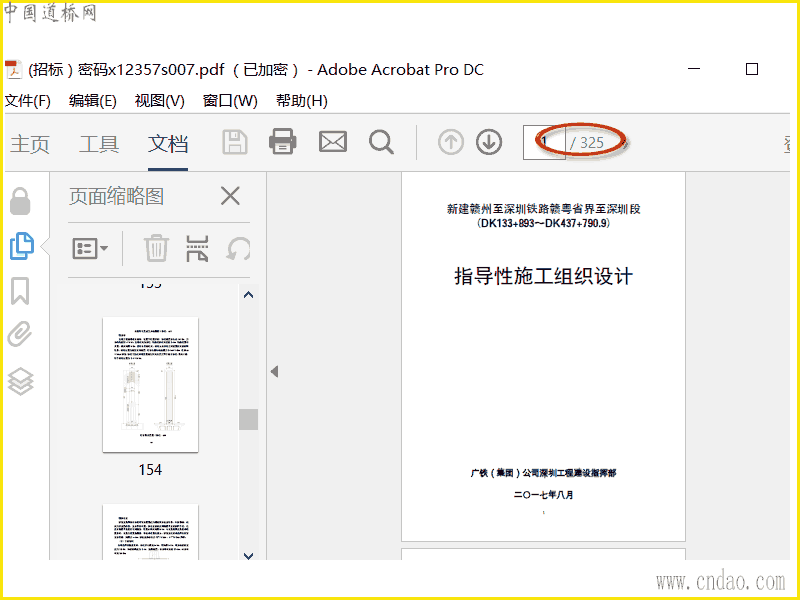Toggle the page thumbnails panel icon
Viewport: 800px width, 600px height.
[x=21, y=246]
